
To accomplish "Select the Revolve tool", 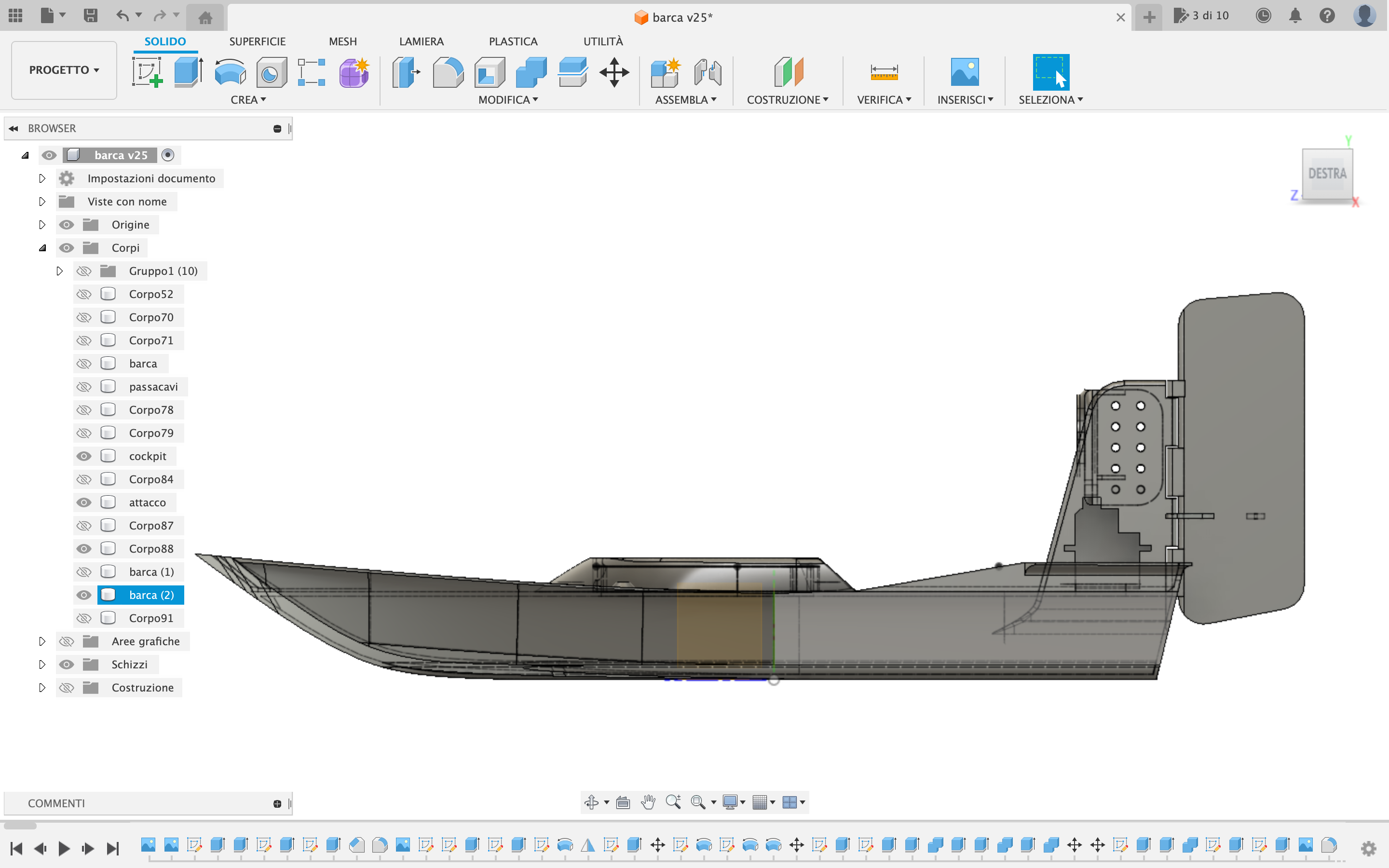I will point(230,72).
